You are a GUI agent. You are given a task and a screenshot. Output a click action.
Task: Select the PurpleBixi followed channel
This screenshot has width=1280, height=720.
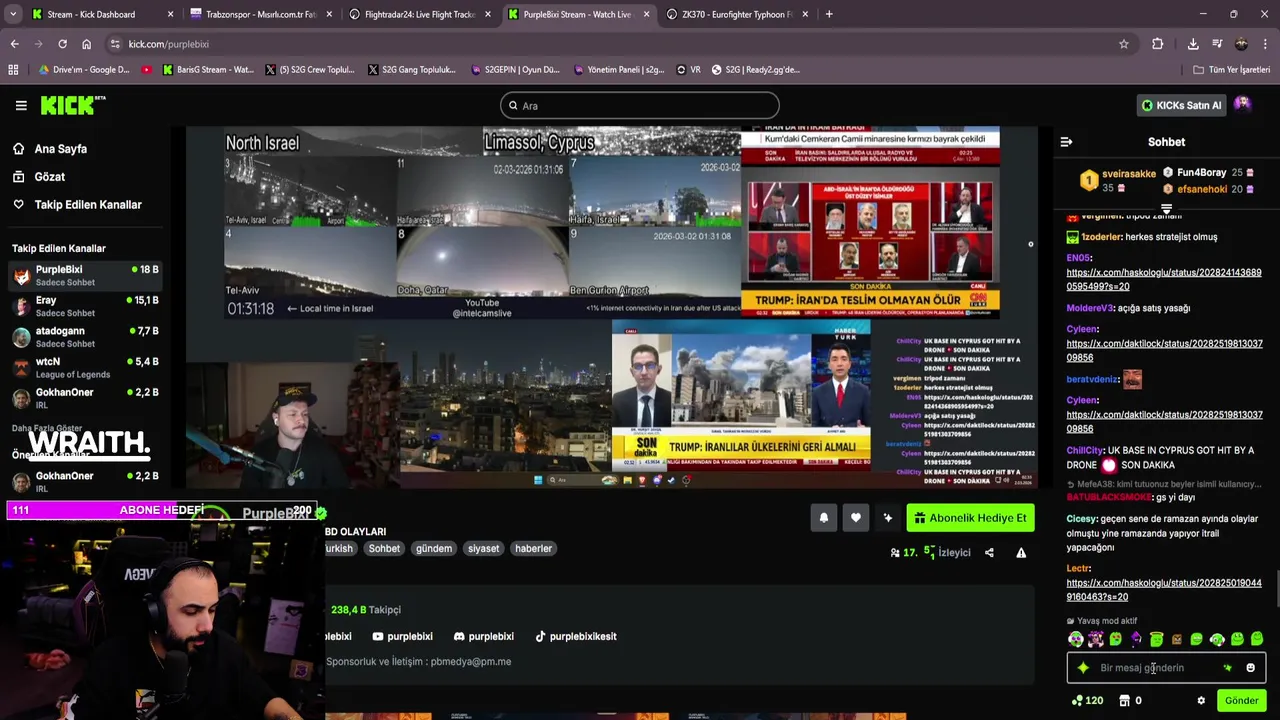(86, 275)
